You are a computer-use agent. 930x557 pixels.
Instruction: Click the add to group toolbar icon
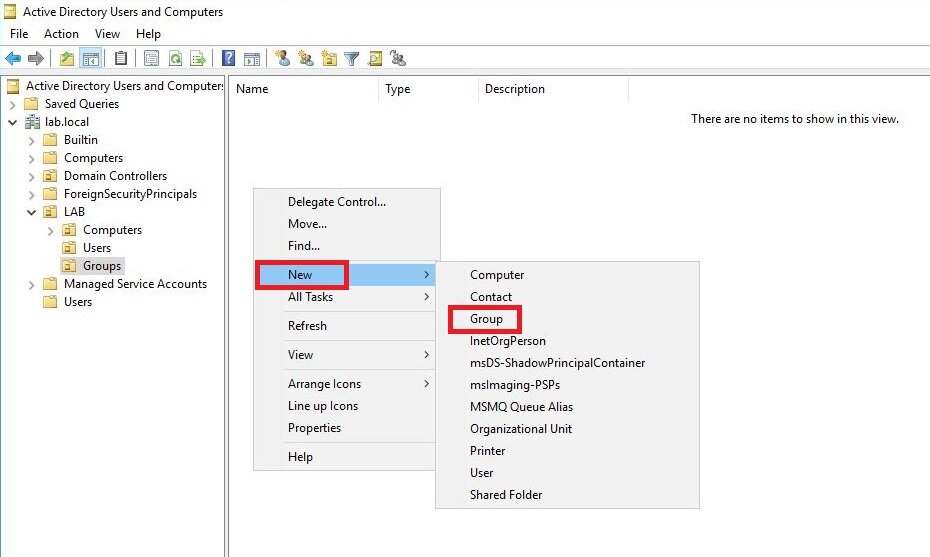coord(398,58)
